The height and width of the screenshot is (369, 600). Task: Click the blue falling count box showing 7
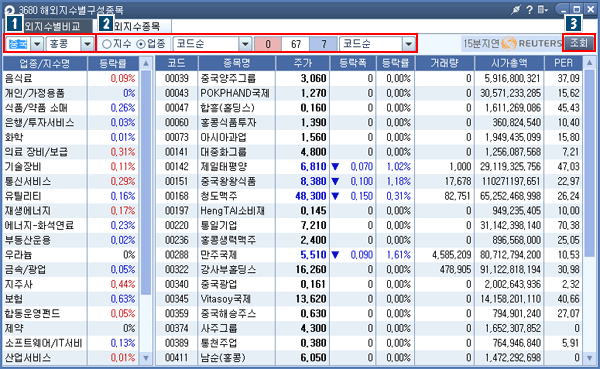[x=323, y=44]
